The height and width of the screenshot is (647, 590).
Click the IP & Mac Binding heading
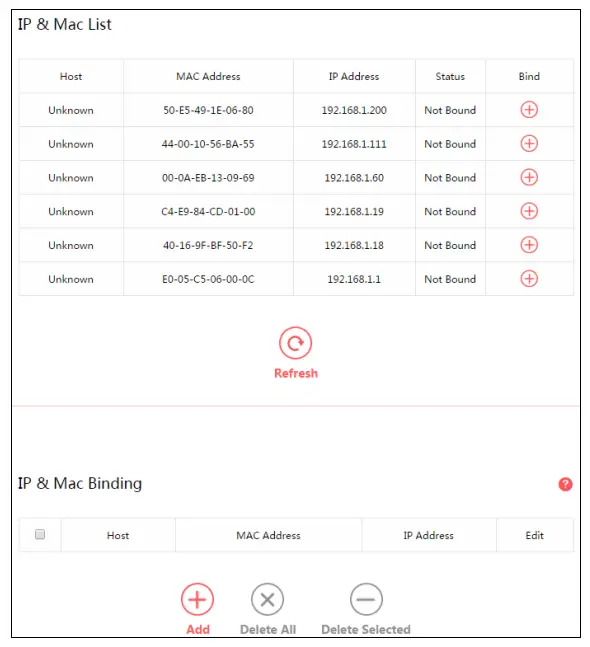(80, 484)
